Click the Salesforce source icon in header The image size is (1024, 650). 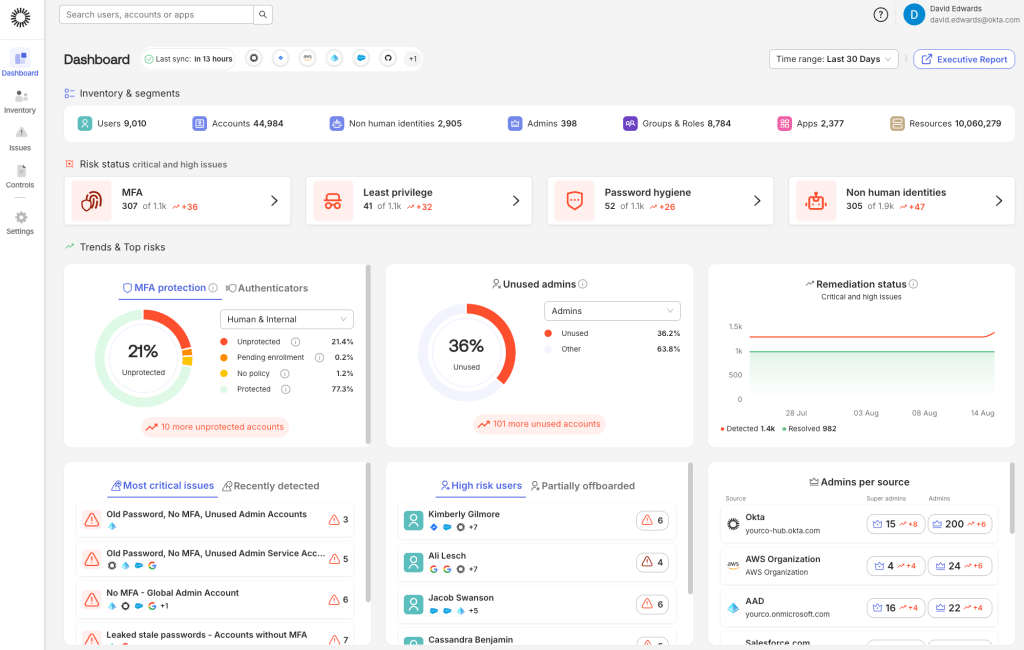[x=361, y=59]
